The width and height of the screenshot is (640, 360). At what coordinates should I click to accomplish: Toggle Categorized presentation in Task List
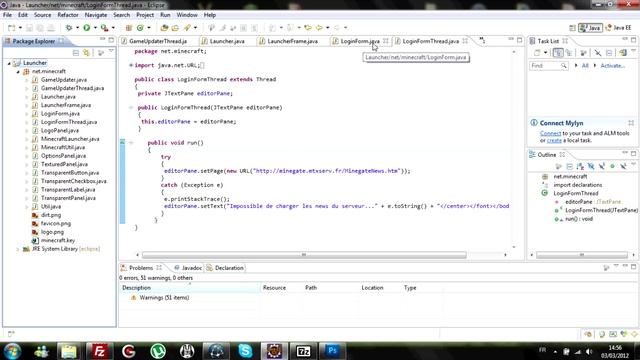coord(558,53)
